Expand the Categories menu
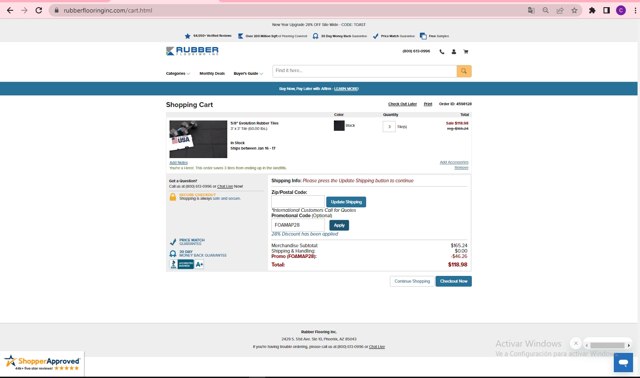 coord(178,73)
